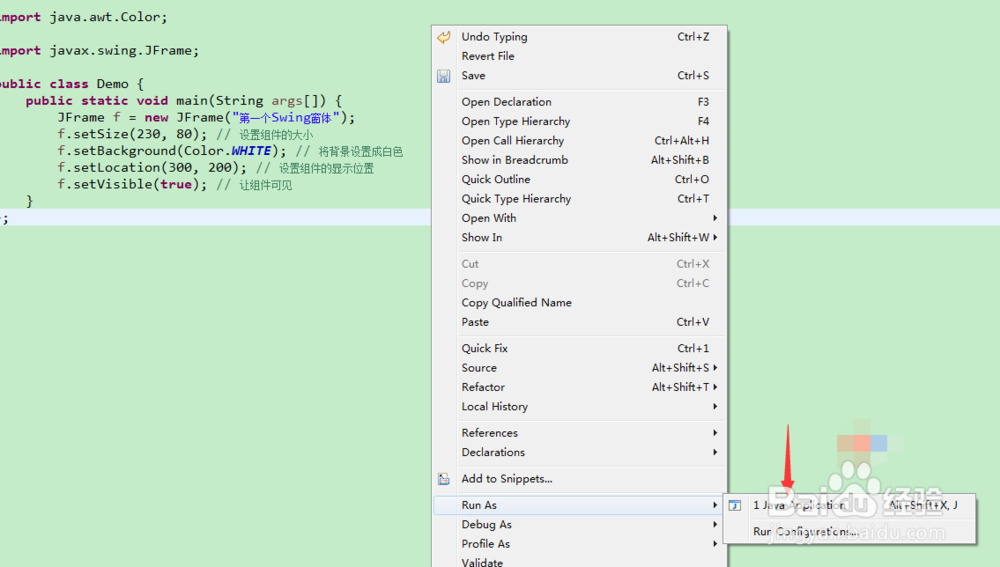Screen dimensions: 1000x567
Task: Expand the Show In submenu arrow
Action: click(715, 237)
